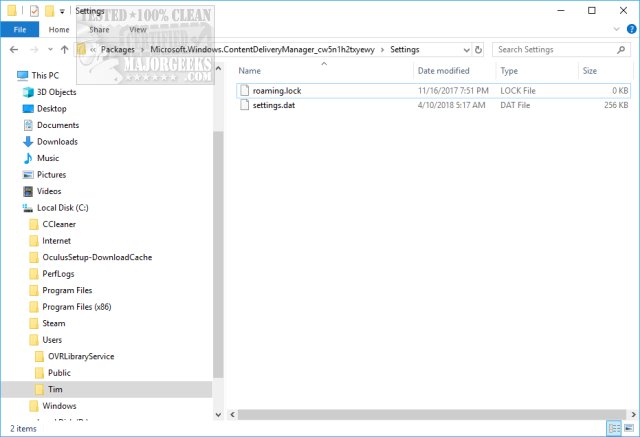Select the settings.dat file
Viewport: 640px width, 437px height.
[x=433, y=105]
